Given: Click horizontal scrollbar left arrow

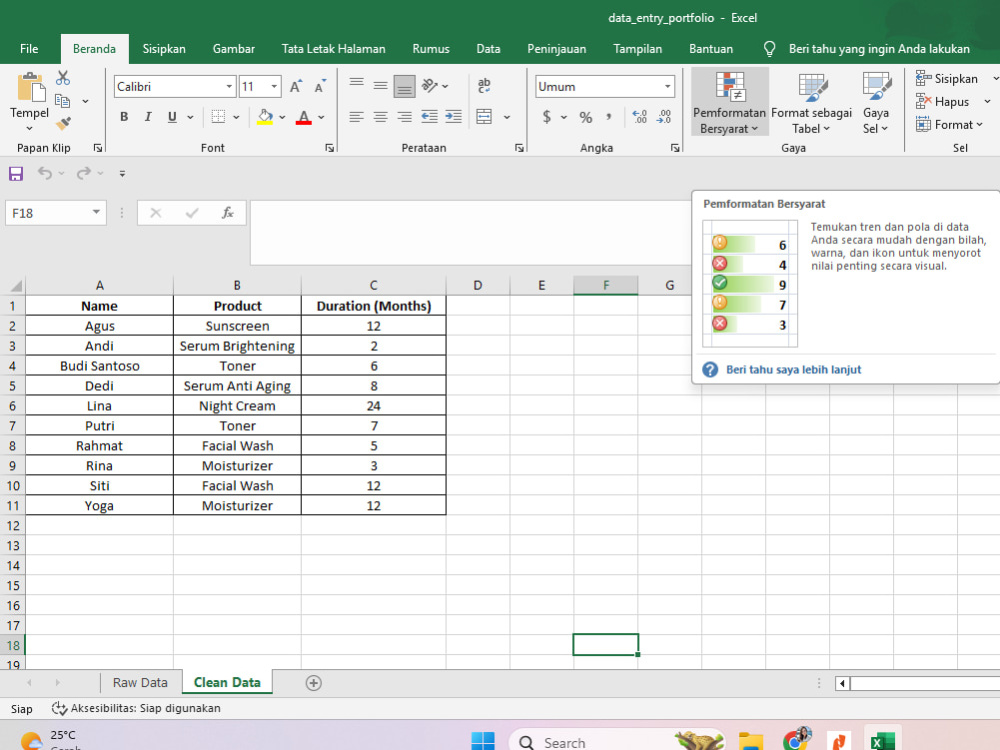Looking at the screenshot, I should click(x=842, y=684).
